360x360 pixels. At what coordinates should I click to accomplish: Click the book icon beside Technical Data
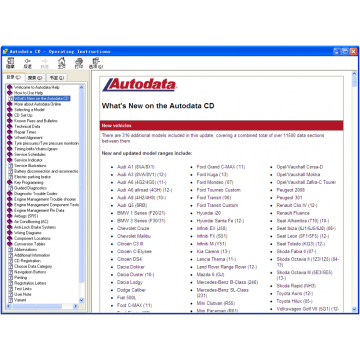coord(10,127)
